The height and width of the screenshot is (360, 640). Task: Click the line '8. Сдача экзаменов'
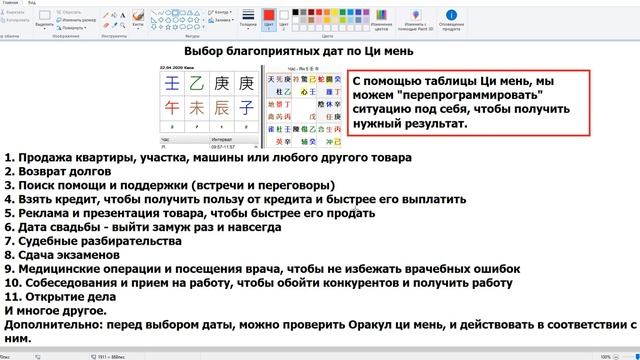62,255
